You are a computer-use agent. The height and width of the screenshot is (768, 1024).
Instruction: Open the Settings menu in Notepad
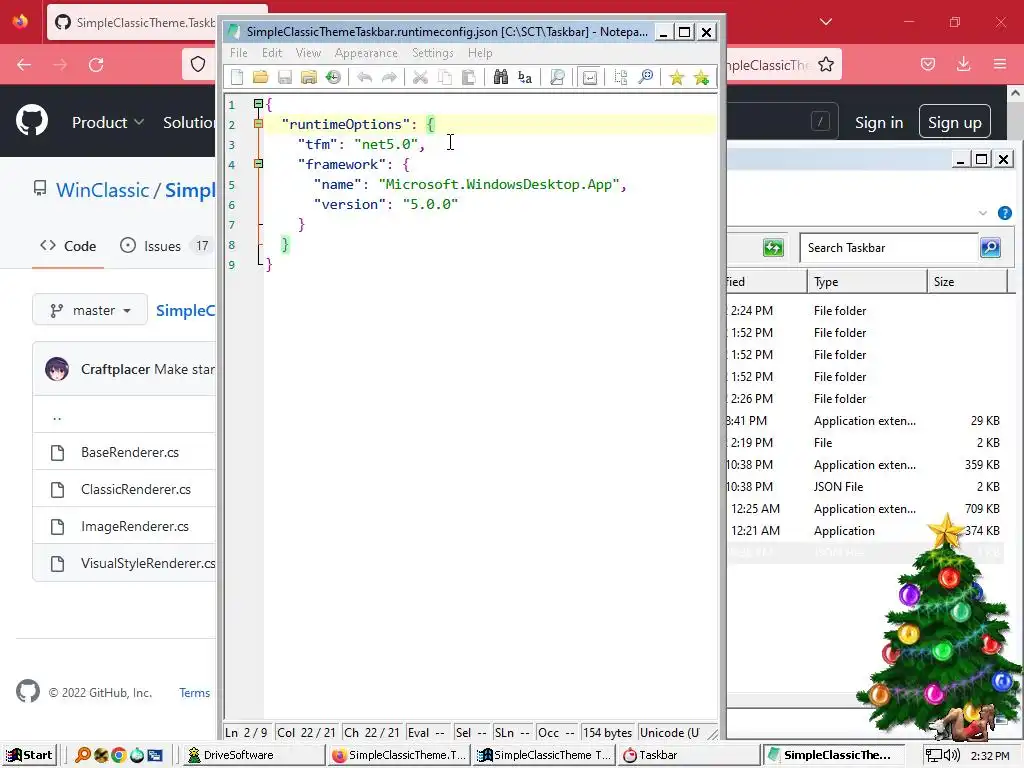click(432, 53)
